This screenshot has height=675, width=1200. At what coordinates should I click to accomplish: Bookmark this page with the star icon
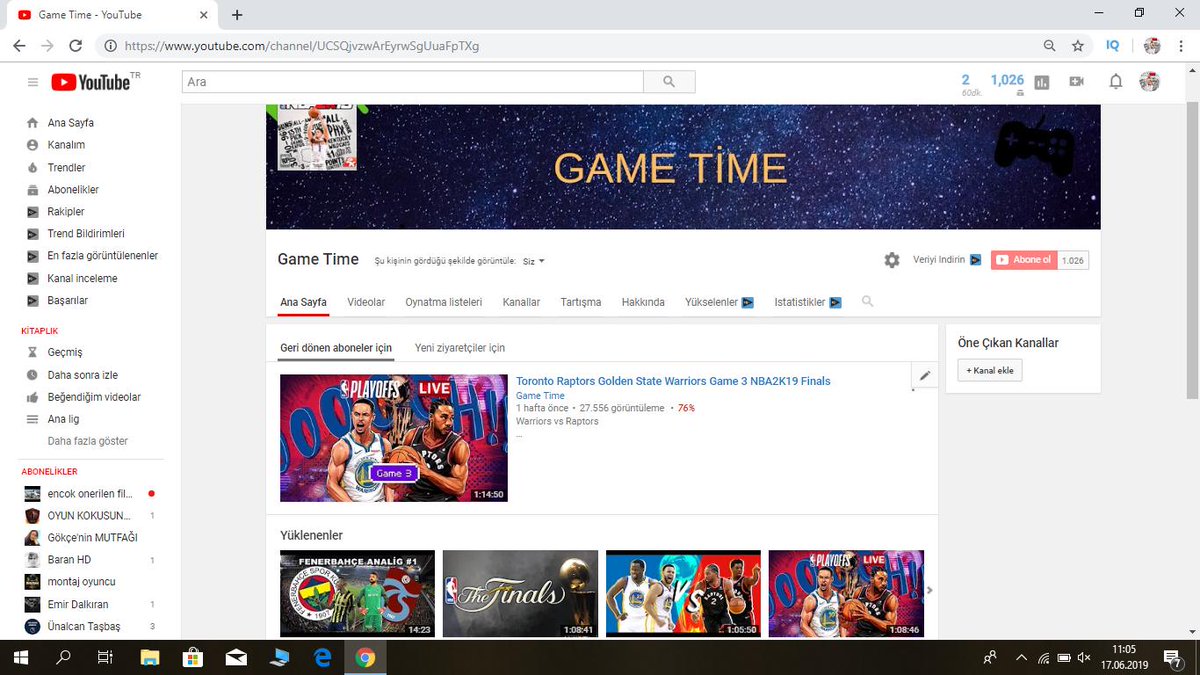(x=1077, y=46)
